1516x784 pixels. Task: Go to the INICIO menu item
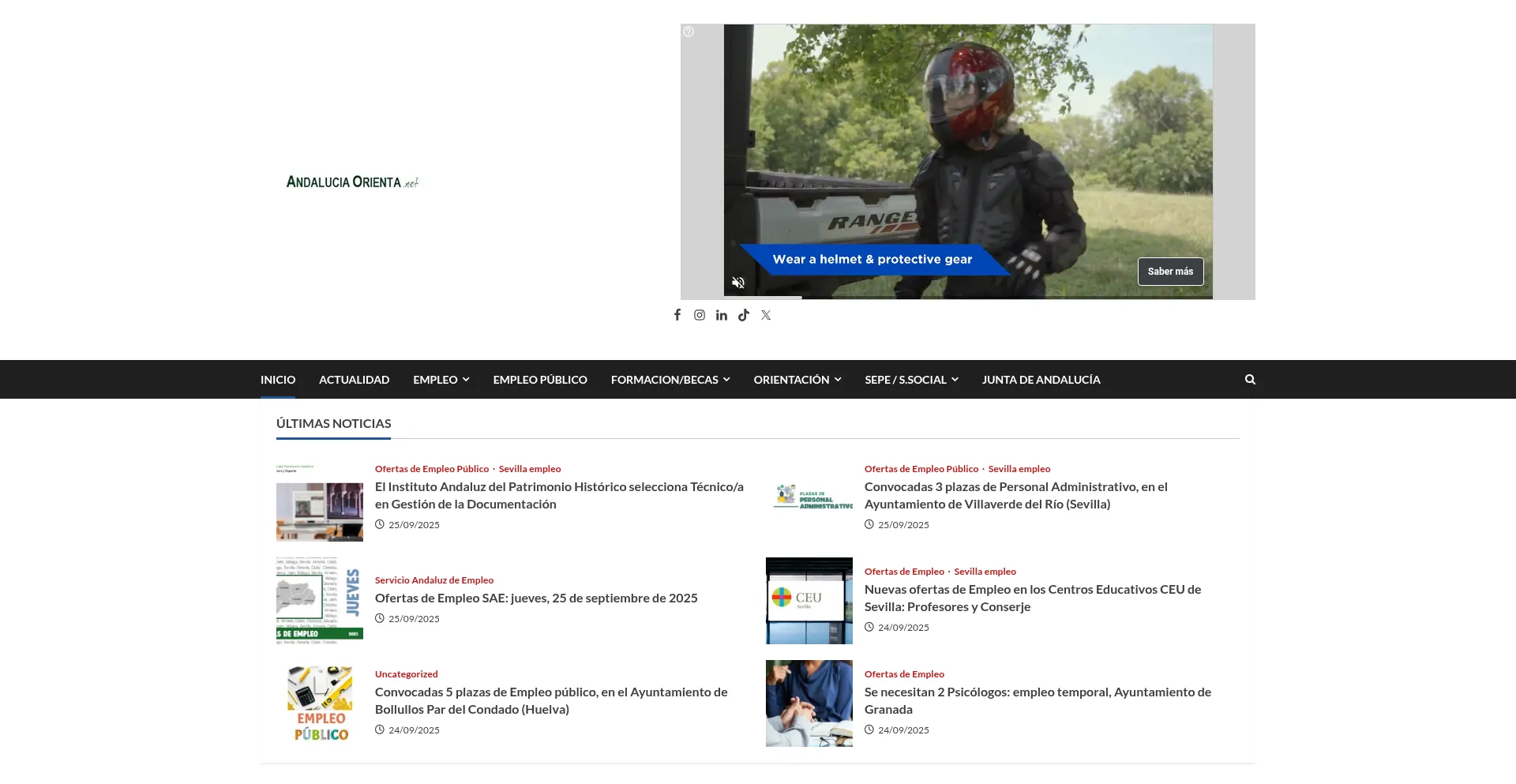tap(278, 380)
